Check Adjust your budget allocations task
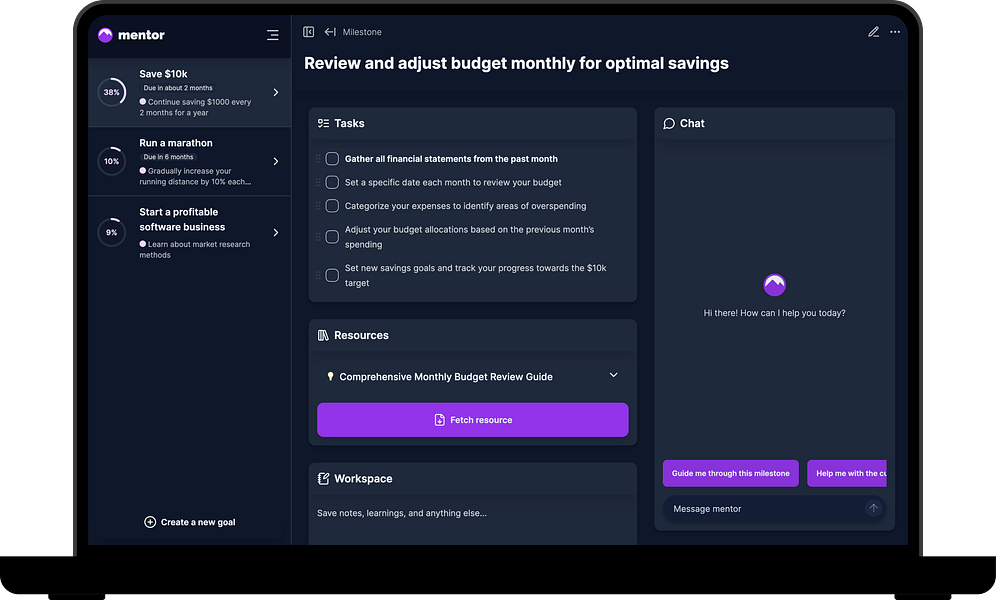 coord(332,237)
